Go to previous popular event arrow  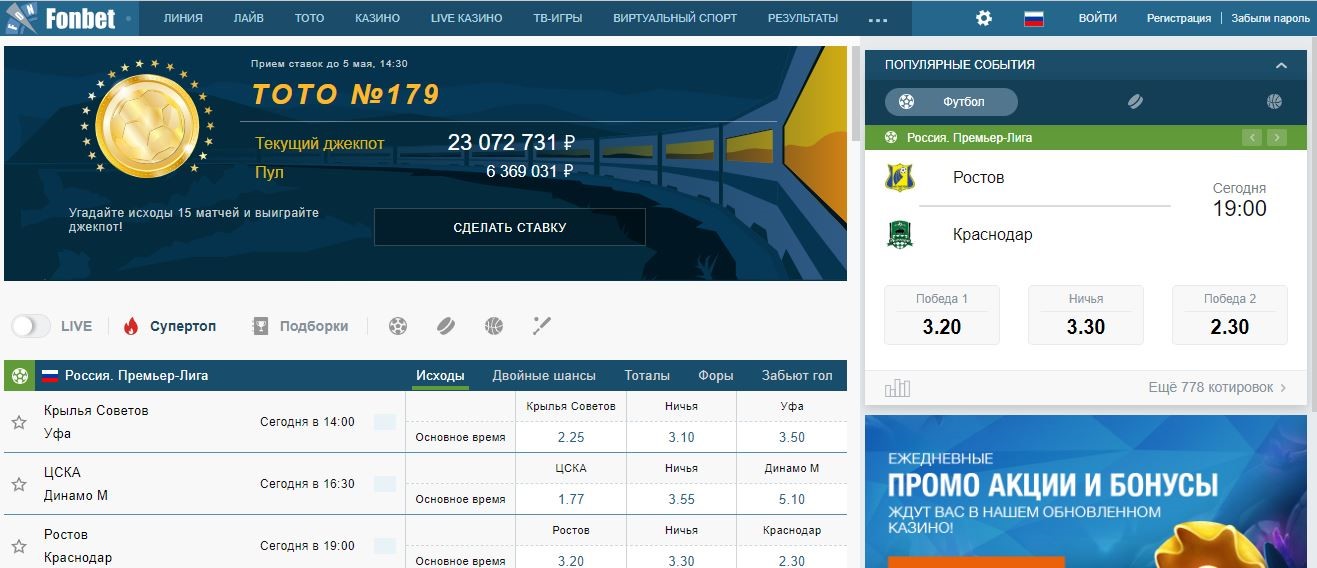(1251, 137)
